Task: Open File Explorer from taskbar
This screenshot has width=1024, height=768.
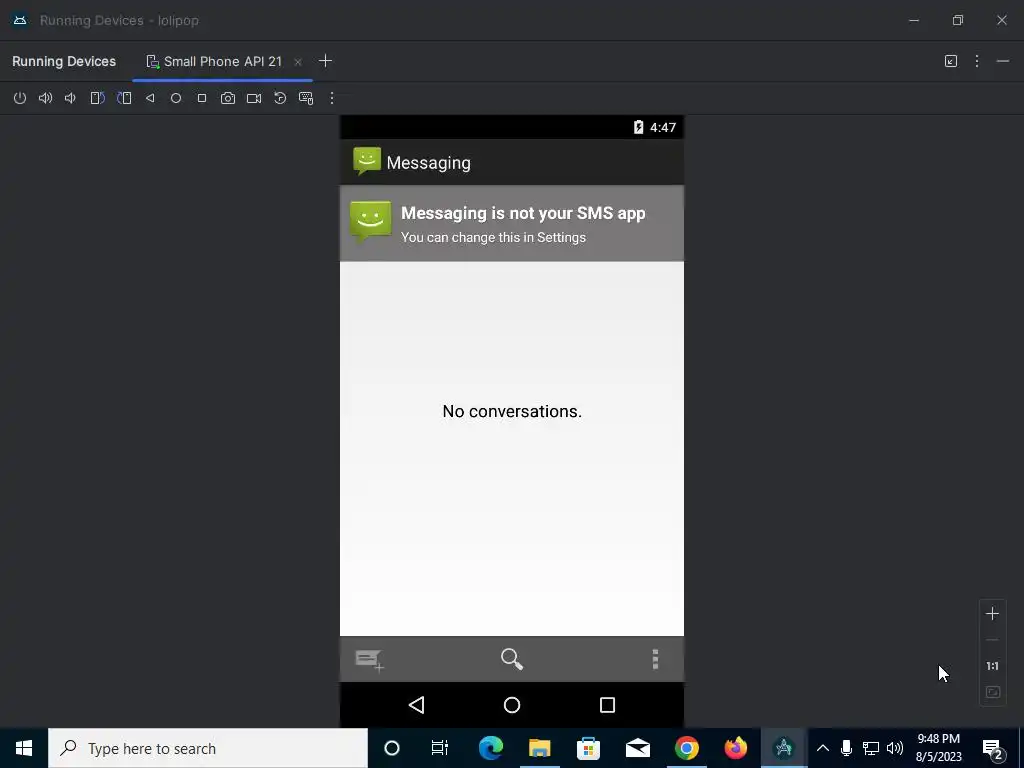Action: 539,748
